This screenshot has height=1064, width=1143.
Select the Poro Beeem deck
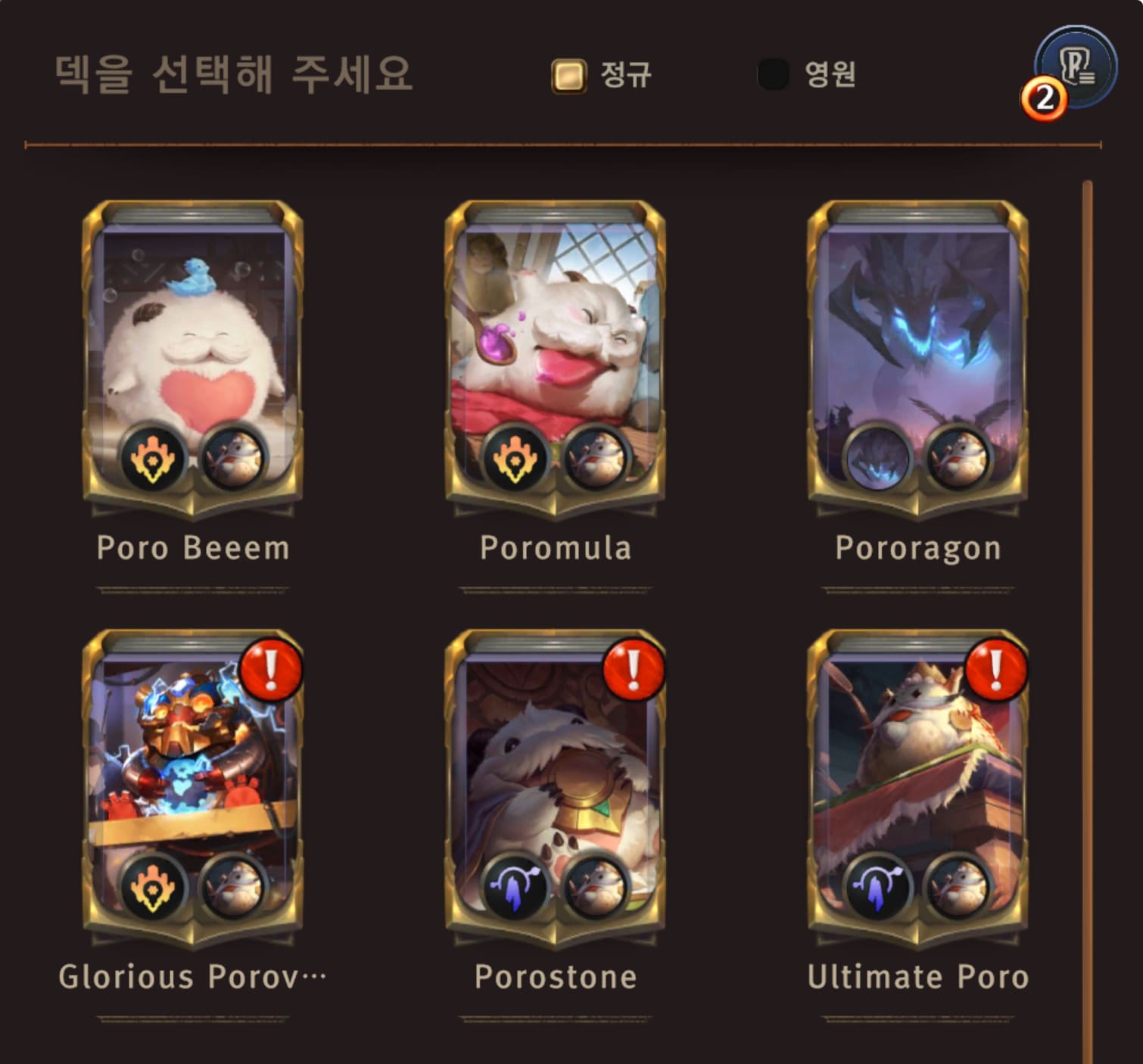click(x=192, y=359)
